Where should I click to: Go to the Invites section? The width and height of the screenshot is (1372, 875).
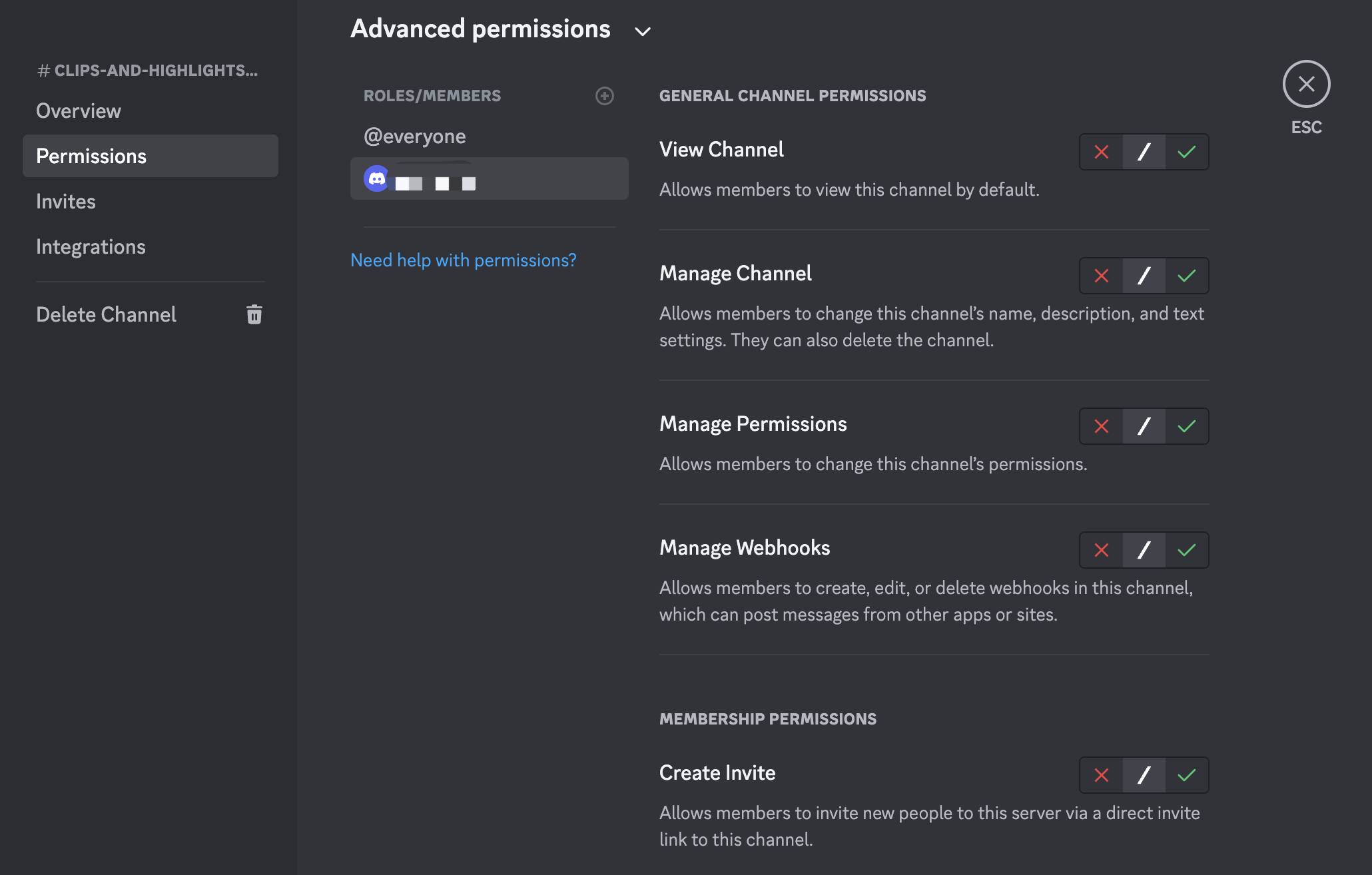click(66, 201)
